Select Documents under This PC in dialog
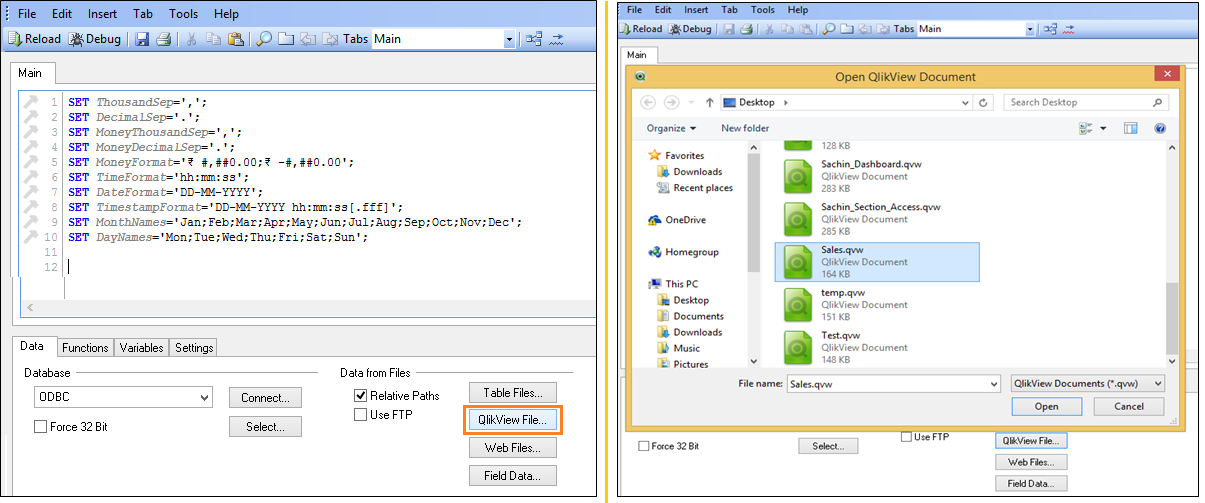 699,316
